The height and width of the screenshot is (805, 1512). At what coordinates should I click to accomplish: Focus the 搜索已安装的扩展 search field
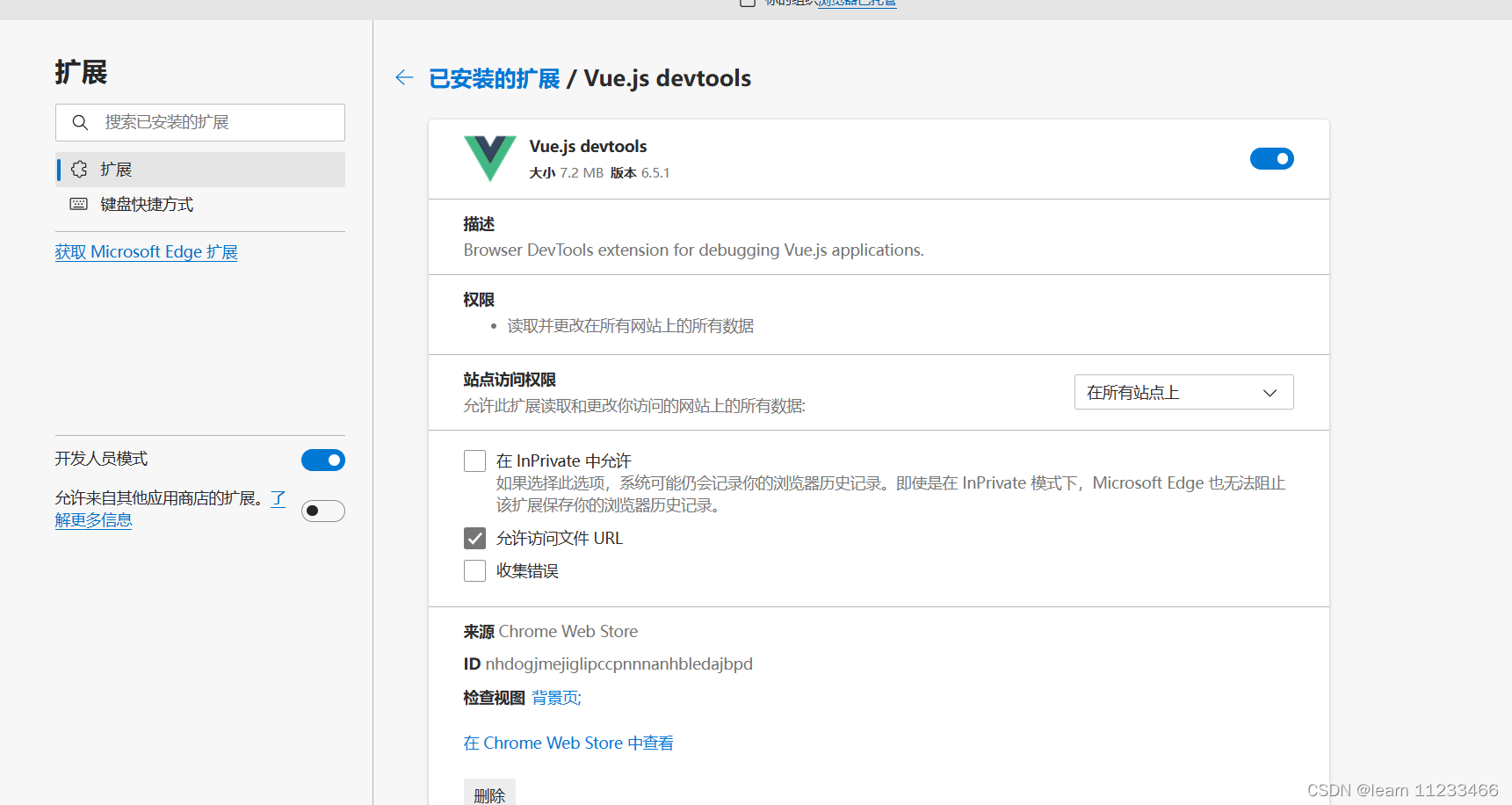pyautogui.click(x=200, y=122)
